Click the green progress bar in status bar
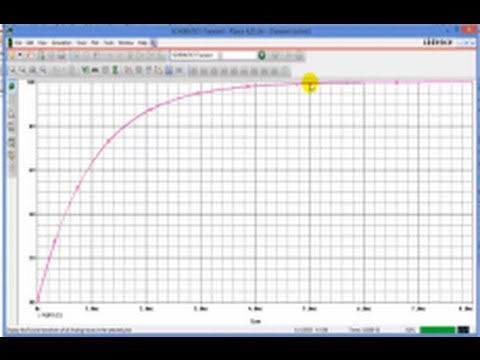This screenshot has height=360, width=480. tap(437, 330)
